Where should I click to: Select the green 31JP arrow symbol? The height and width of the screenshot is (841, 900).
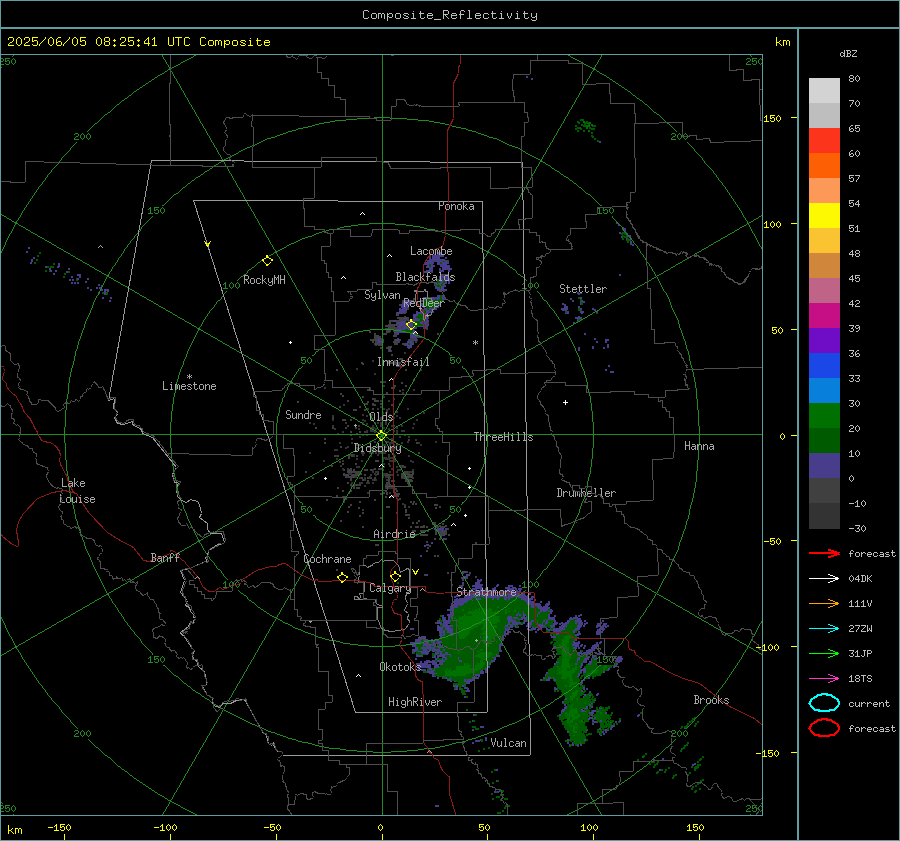[x=824, y=653]
